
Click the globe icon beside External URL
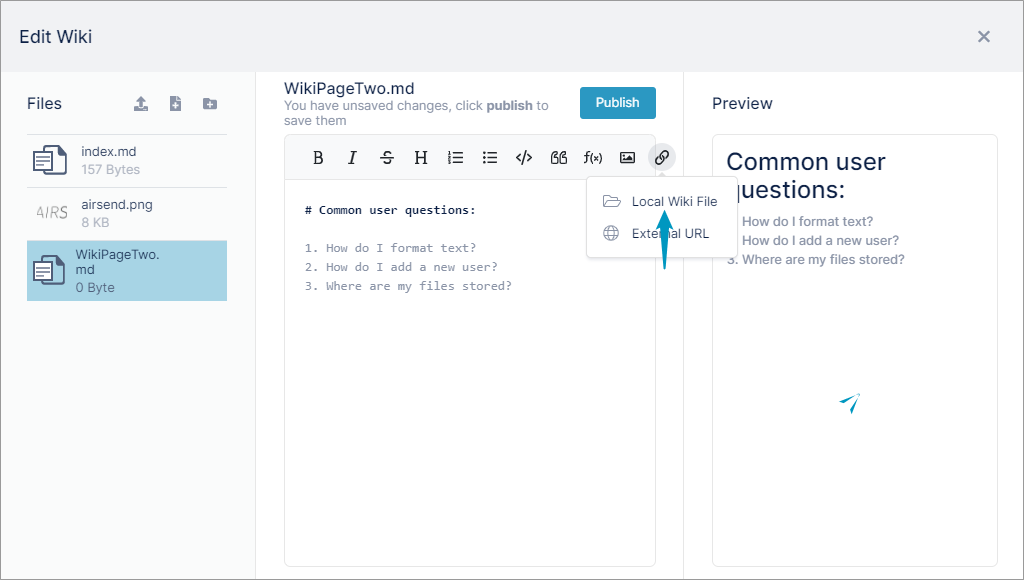tap(611, 233)
